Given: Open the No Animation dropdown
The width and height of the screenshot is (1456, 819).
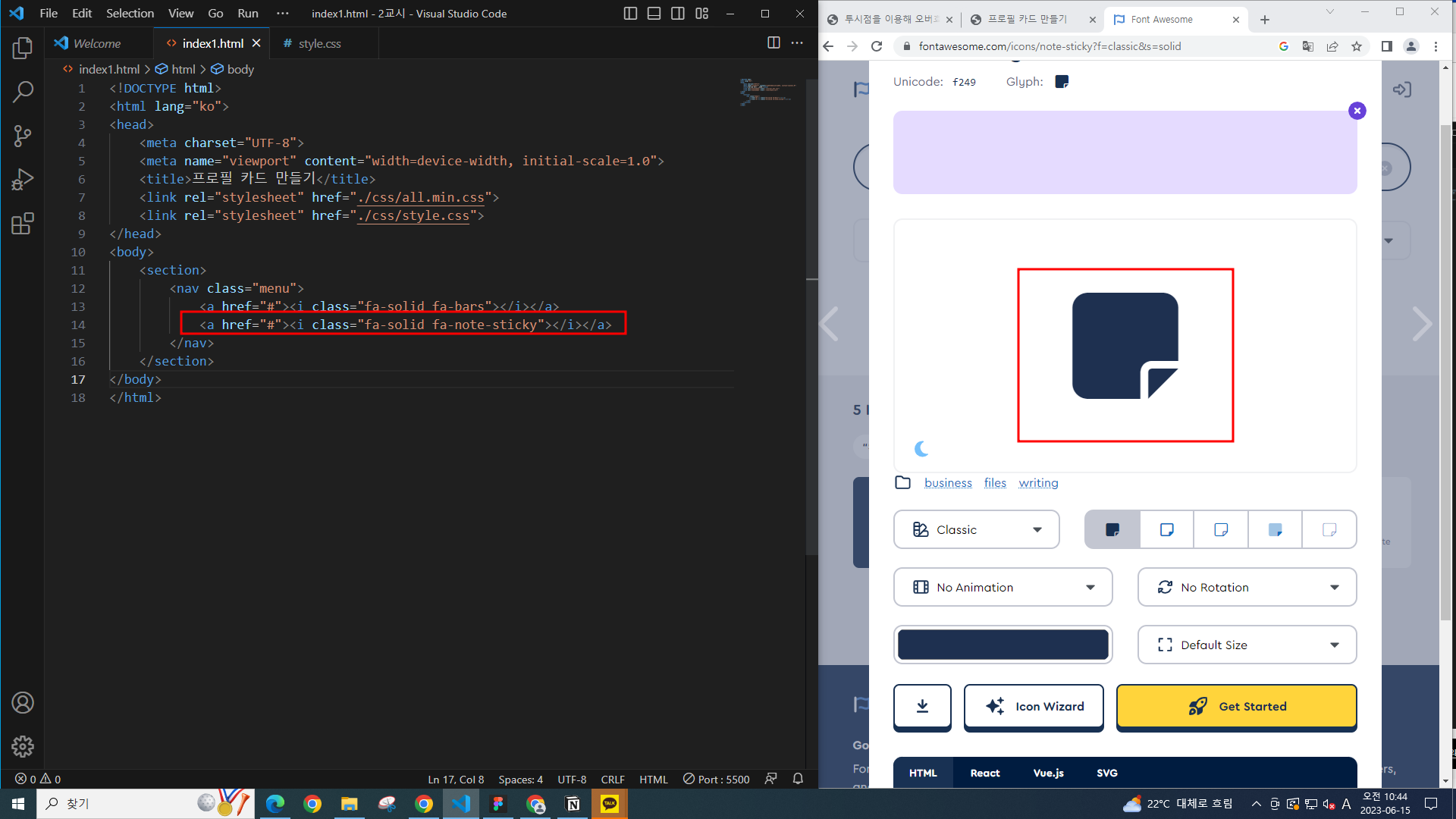Looking at the screenshot, I should point(1003,588).
